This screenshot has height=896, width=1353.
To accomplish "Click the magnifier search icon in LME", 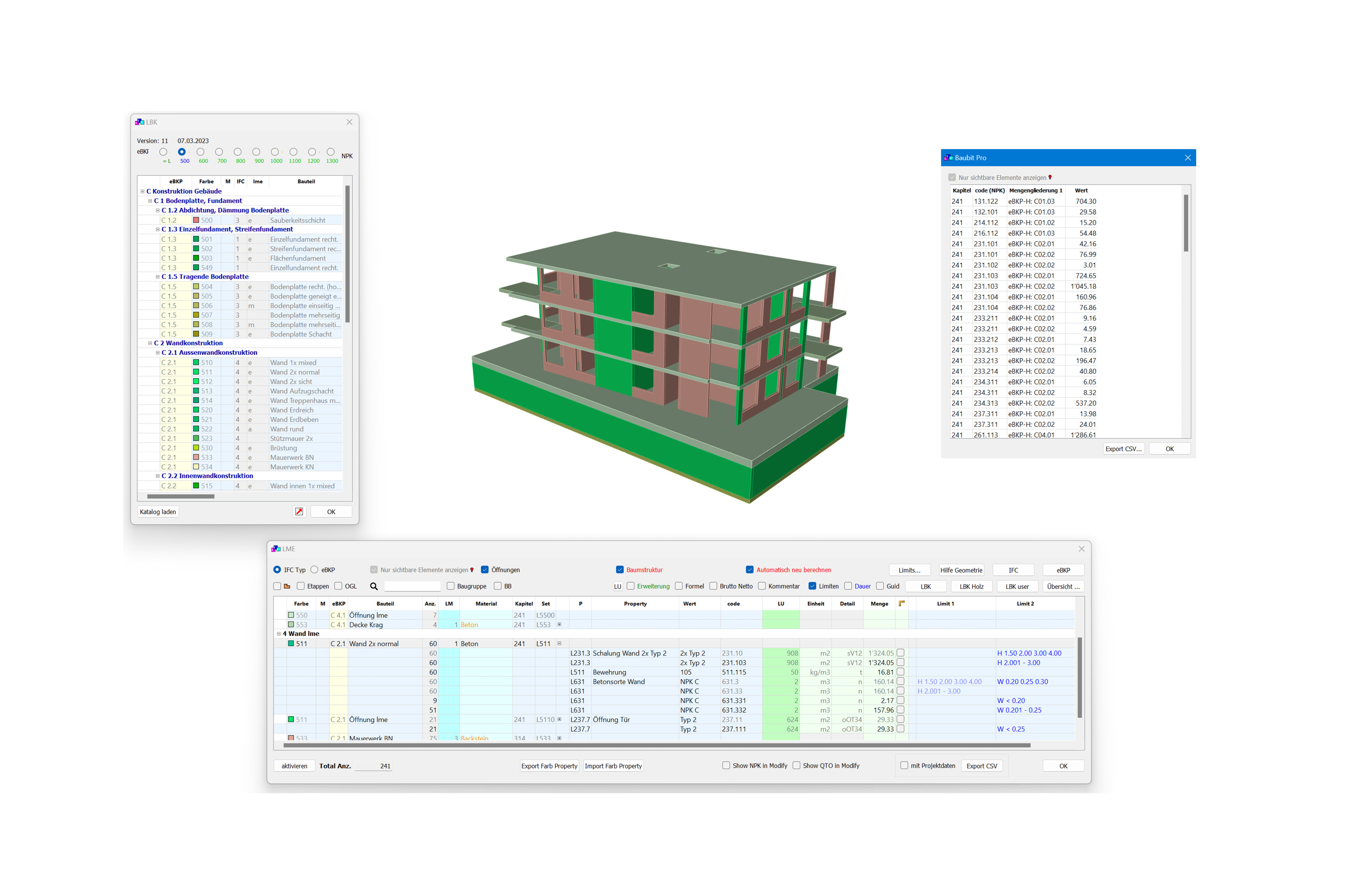I will coord(374,586).
